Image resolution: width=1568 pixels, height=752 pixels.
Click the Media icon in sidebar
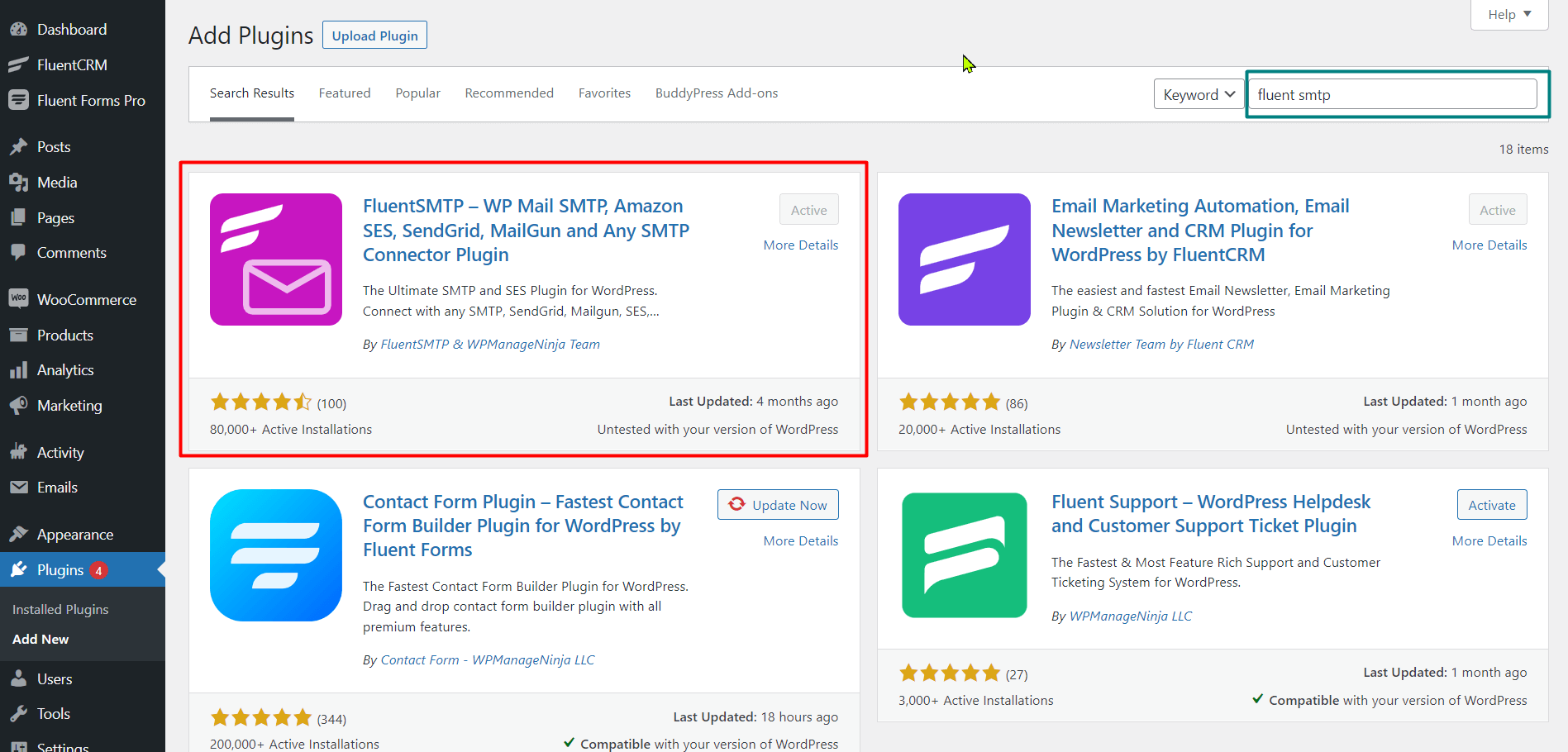click(18, 183)
